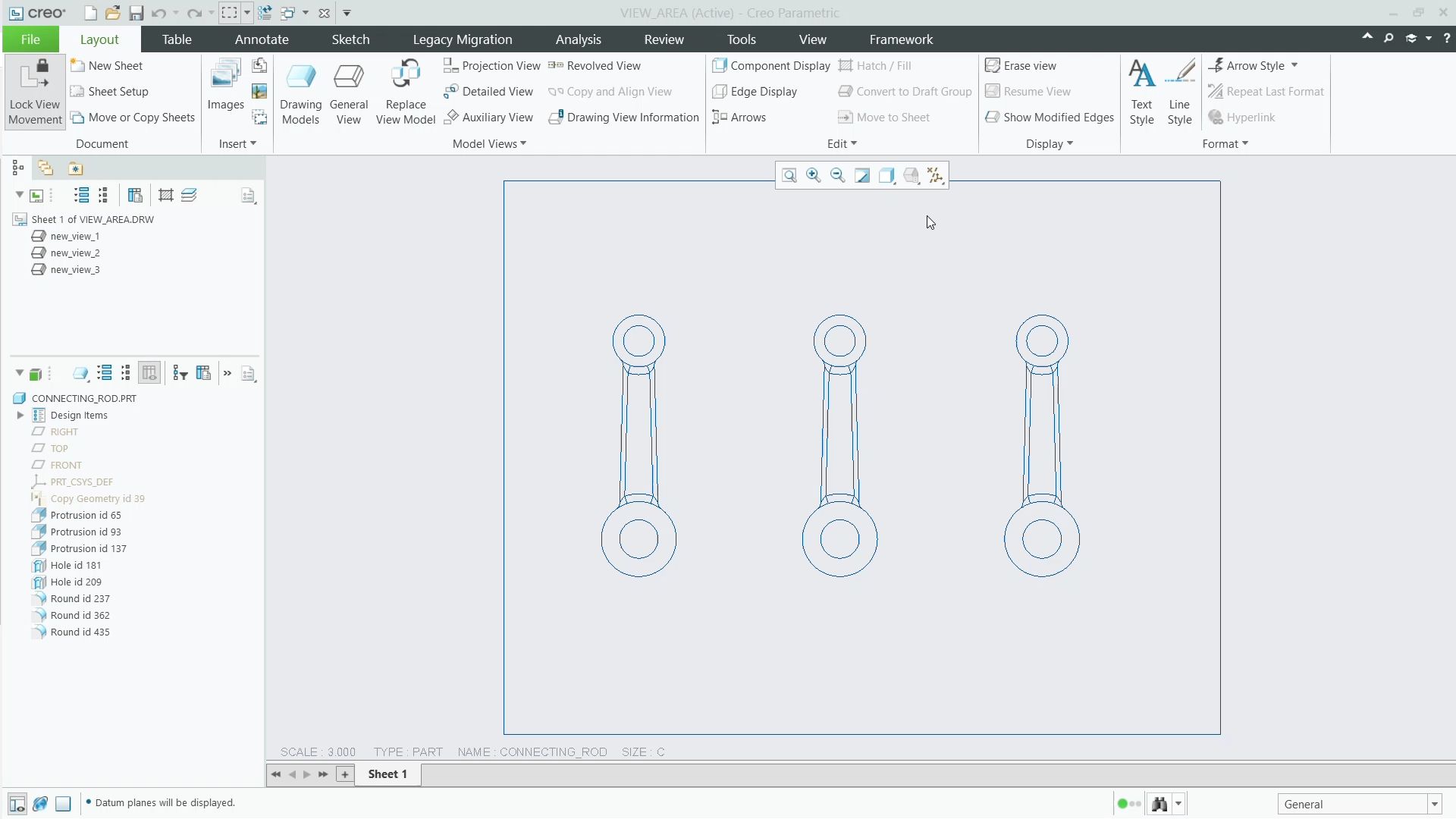
Task: Open Line Style settings
Action: 1179,92
